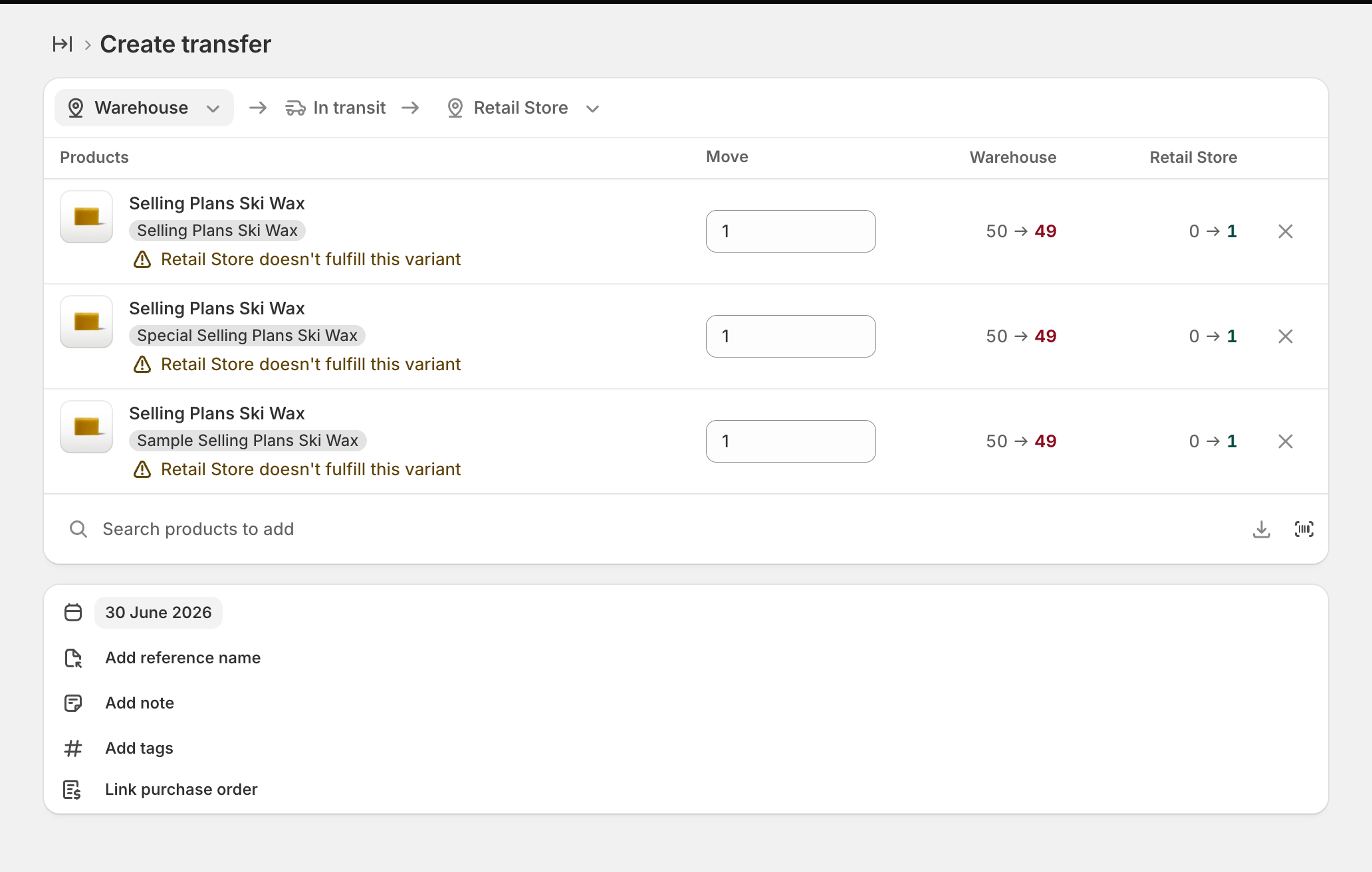
Task: Click warning icon under Sample Selling Plans Ski Wax
Action: coord(142,469)
